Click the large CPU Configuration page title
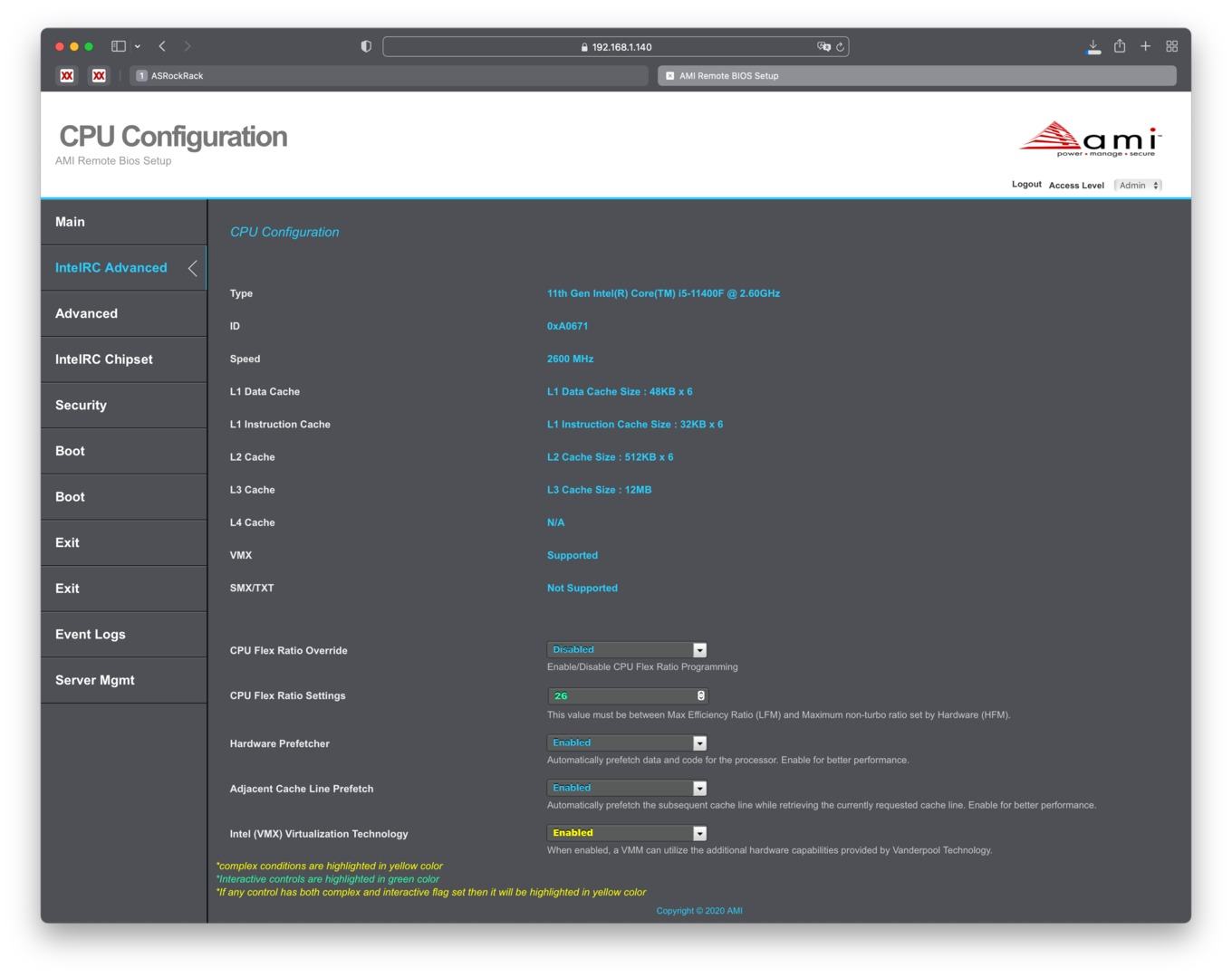1232x977 pixels. tap(173, 136)
